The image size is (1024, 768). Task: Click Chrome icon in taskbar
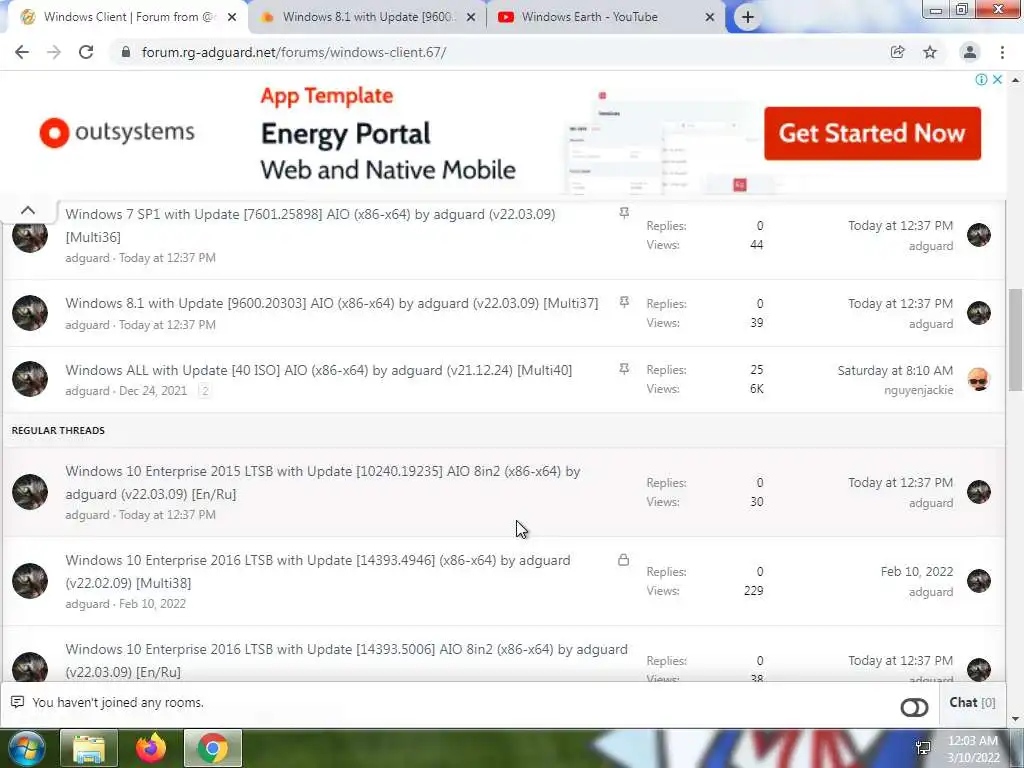click(x=213, y=748)
